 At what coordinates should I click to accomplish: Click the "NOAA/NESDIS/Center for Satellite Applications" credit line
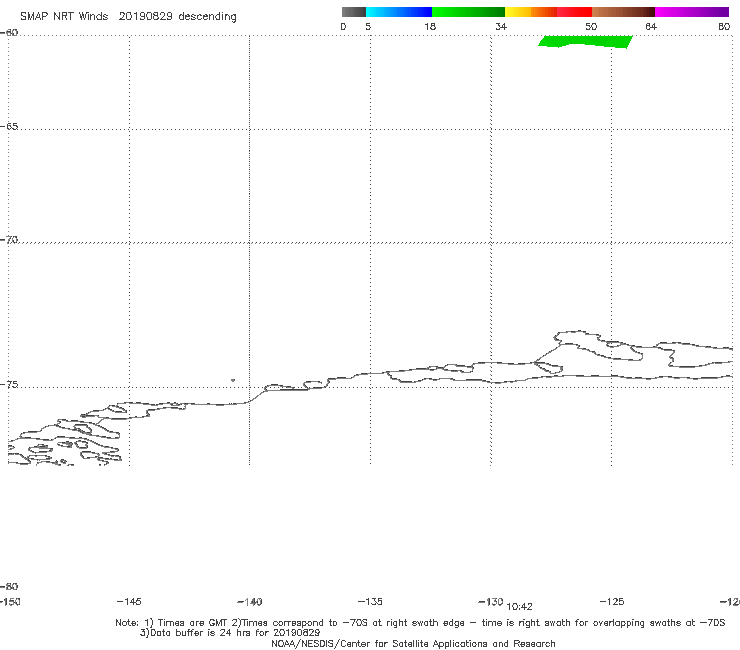click(x=413, y=643)
